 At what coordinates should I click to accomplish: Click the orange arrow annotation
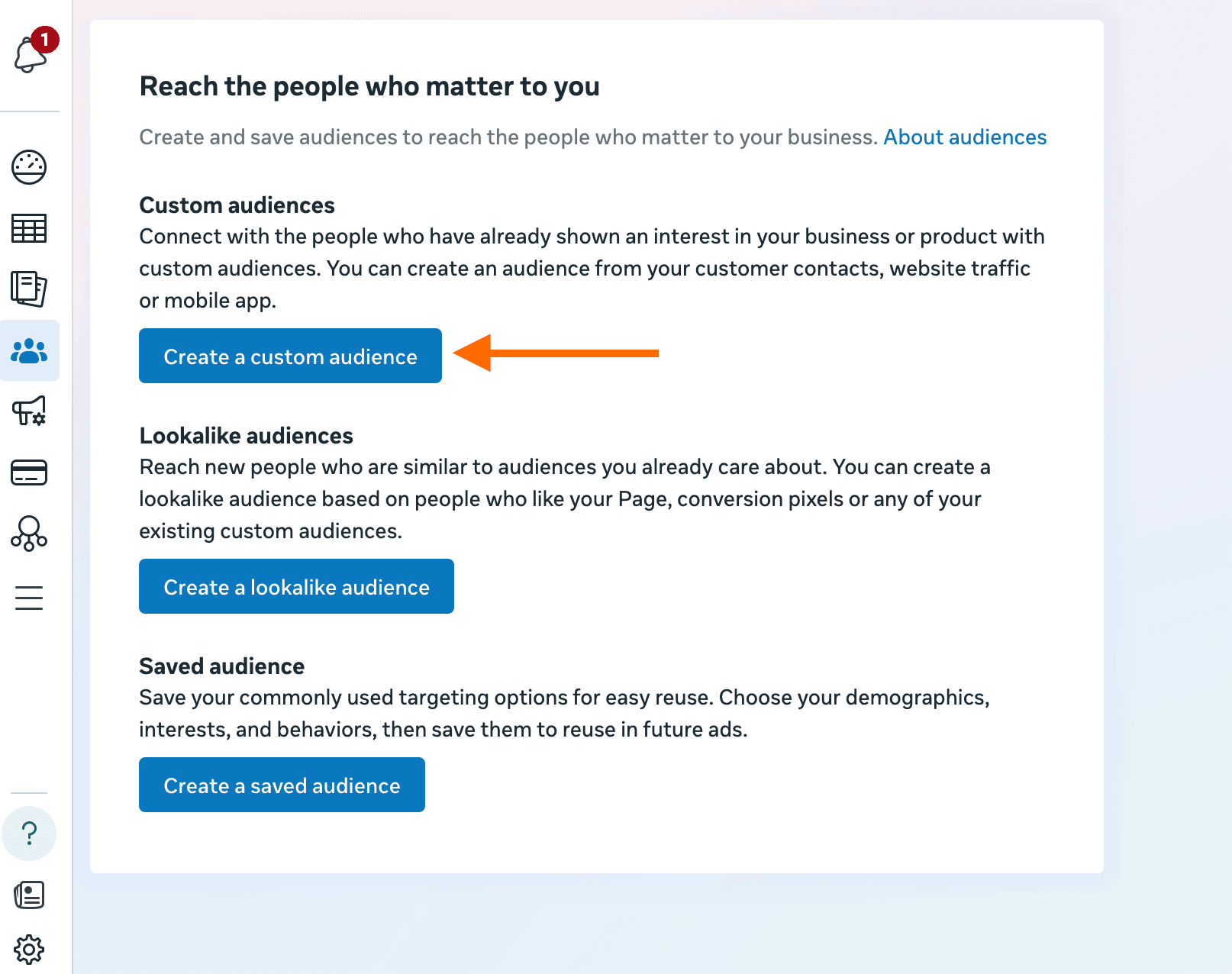pos(557,354)
